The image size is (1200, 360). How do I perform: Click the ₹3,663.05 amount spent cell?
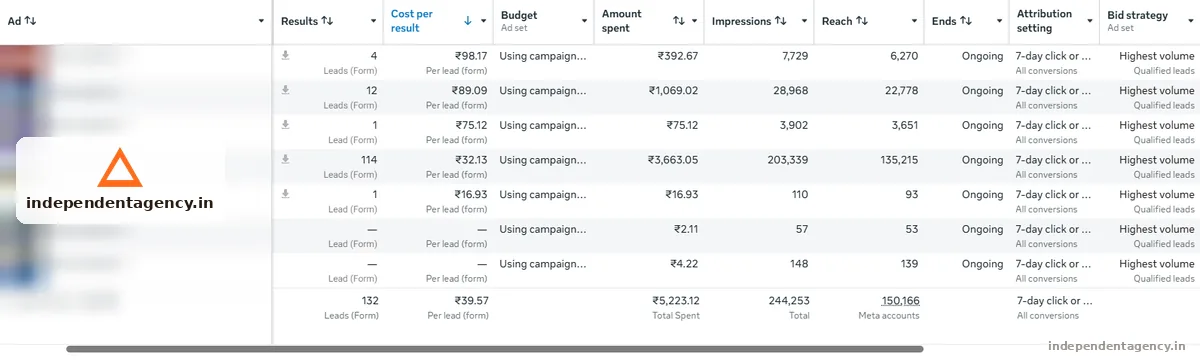tap(673, 160)
